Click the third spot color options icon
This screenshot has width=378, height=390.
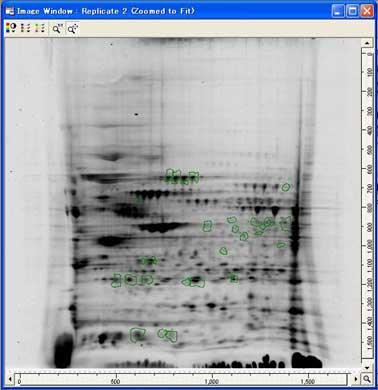coord(40,28)
